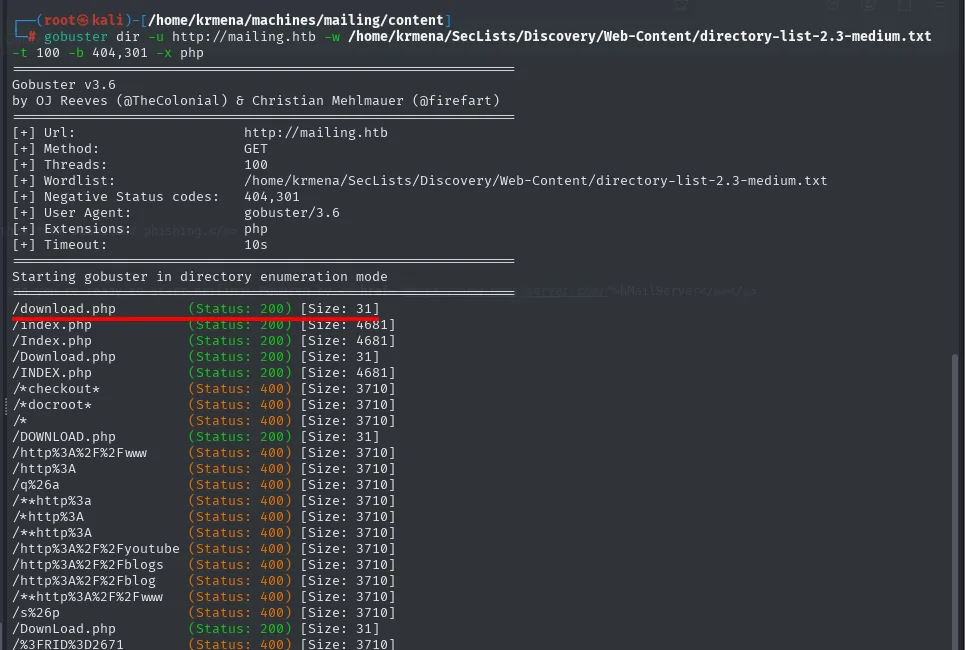The height and width of the screenshot is (650, 965).
Task: Click '[Size: 3710]' on the /*docroot* row
Action: click(x=348, y=404)
